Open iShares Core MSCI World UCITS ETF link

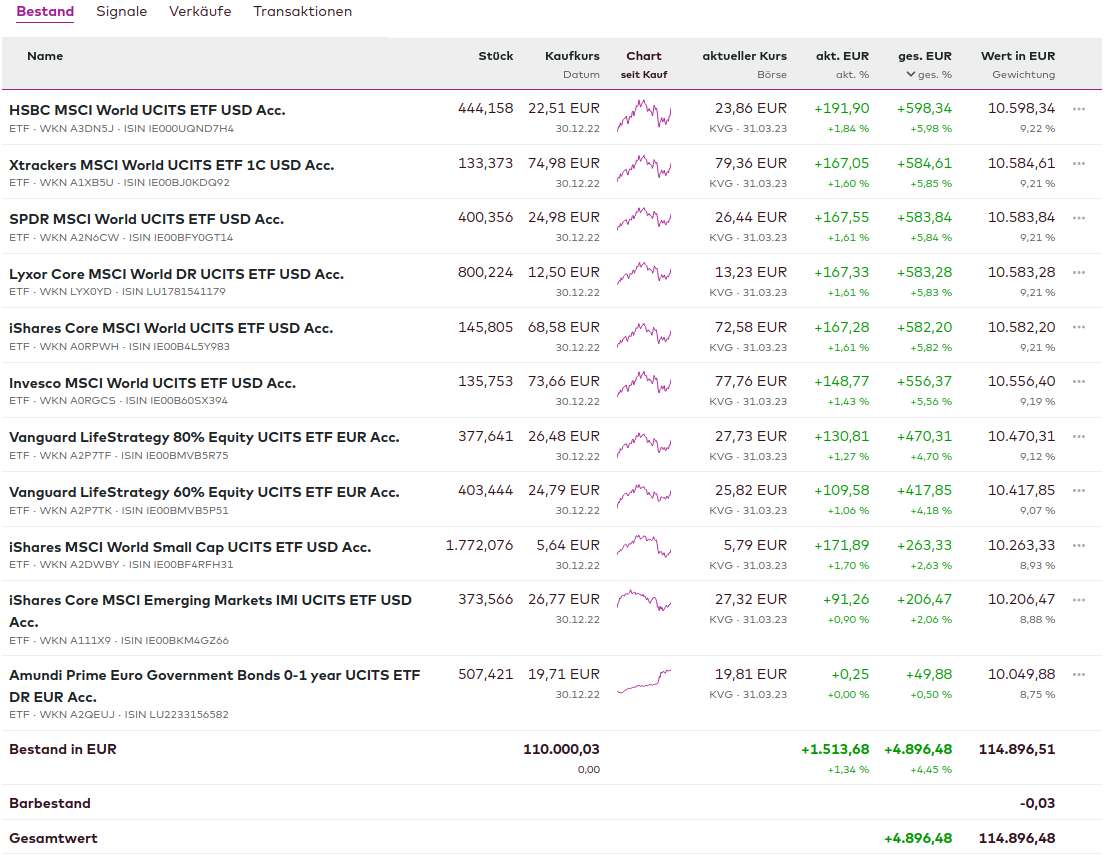pos(171,328)
